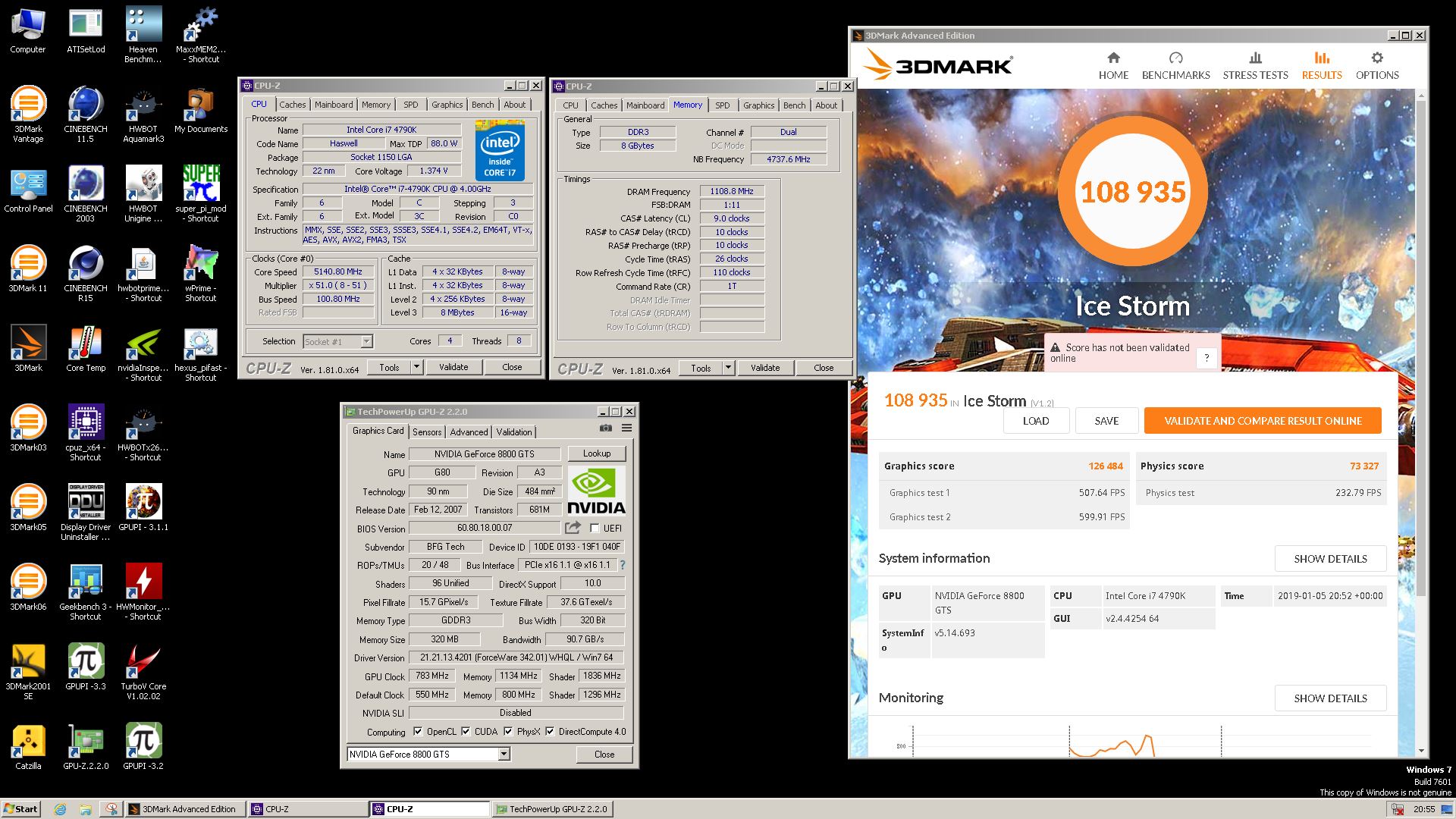
Task: Click the Start button
Action: tap(20, 809)
